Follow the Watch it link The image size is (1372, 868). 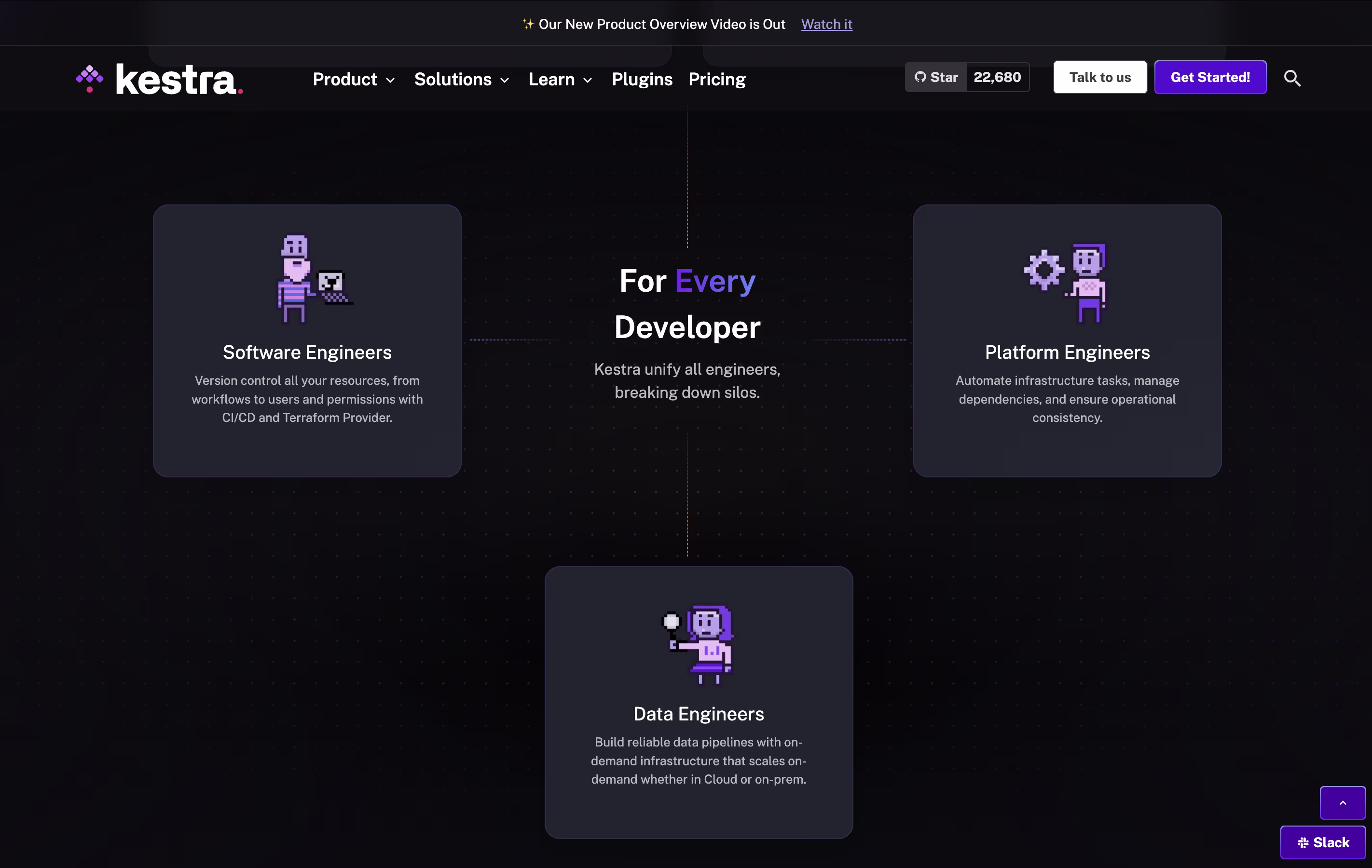click(x=826, y=24)
